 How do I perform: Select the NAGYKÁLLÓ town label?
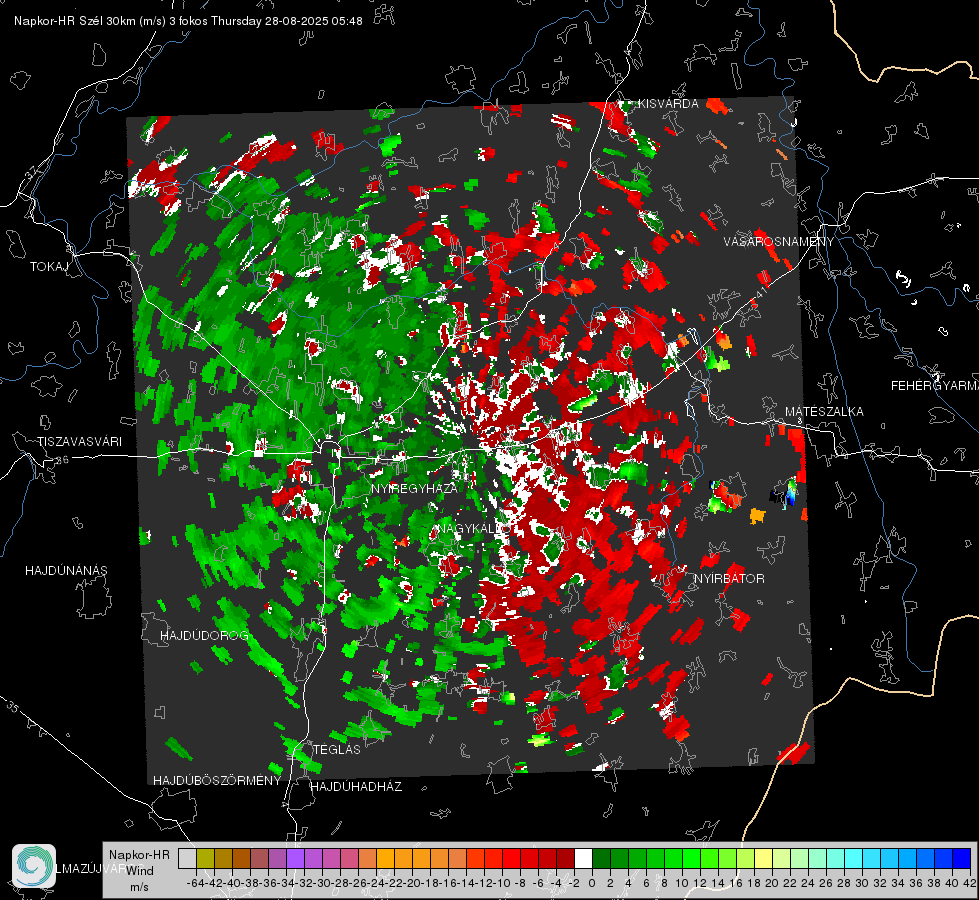point(473,528)
